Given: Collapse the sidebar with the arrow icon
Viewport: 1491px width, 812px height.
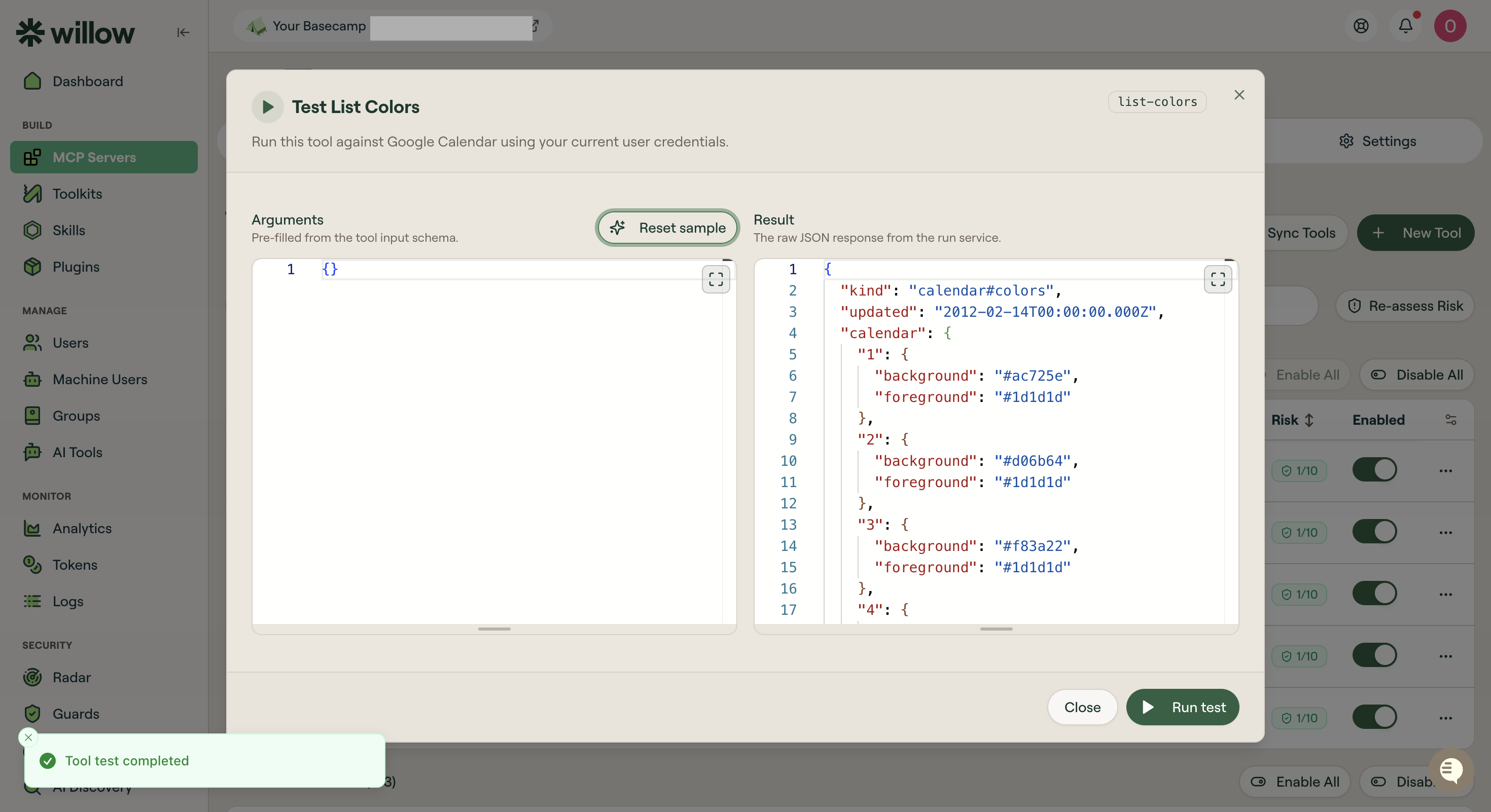Looking at the screenshot, I should click(183, 32).
